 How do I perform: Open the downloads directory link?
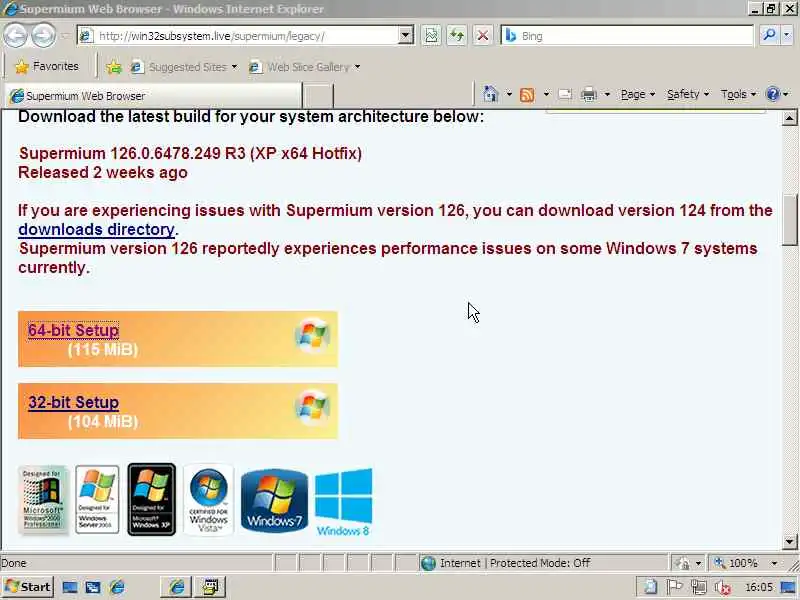96,230
